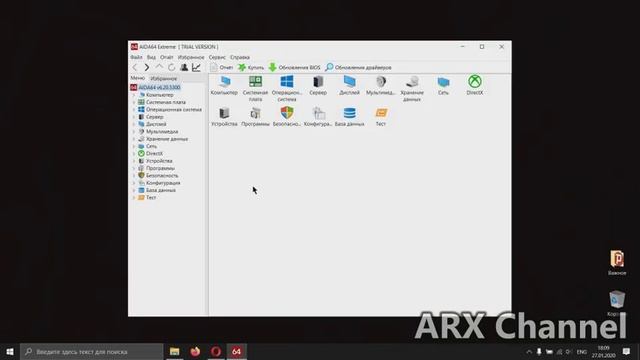Click the Купить buy button

pyautogui.click(x=251, y=67)
